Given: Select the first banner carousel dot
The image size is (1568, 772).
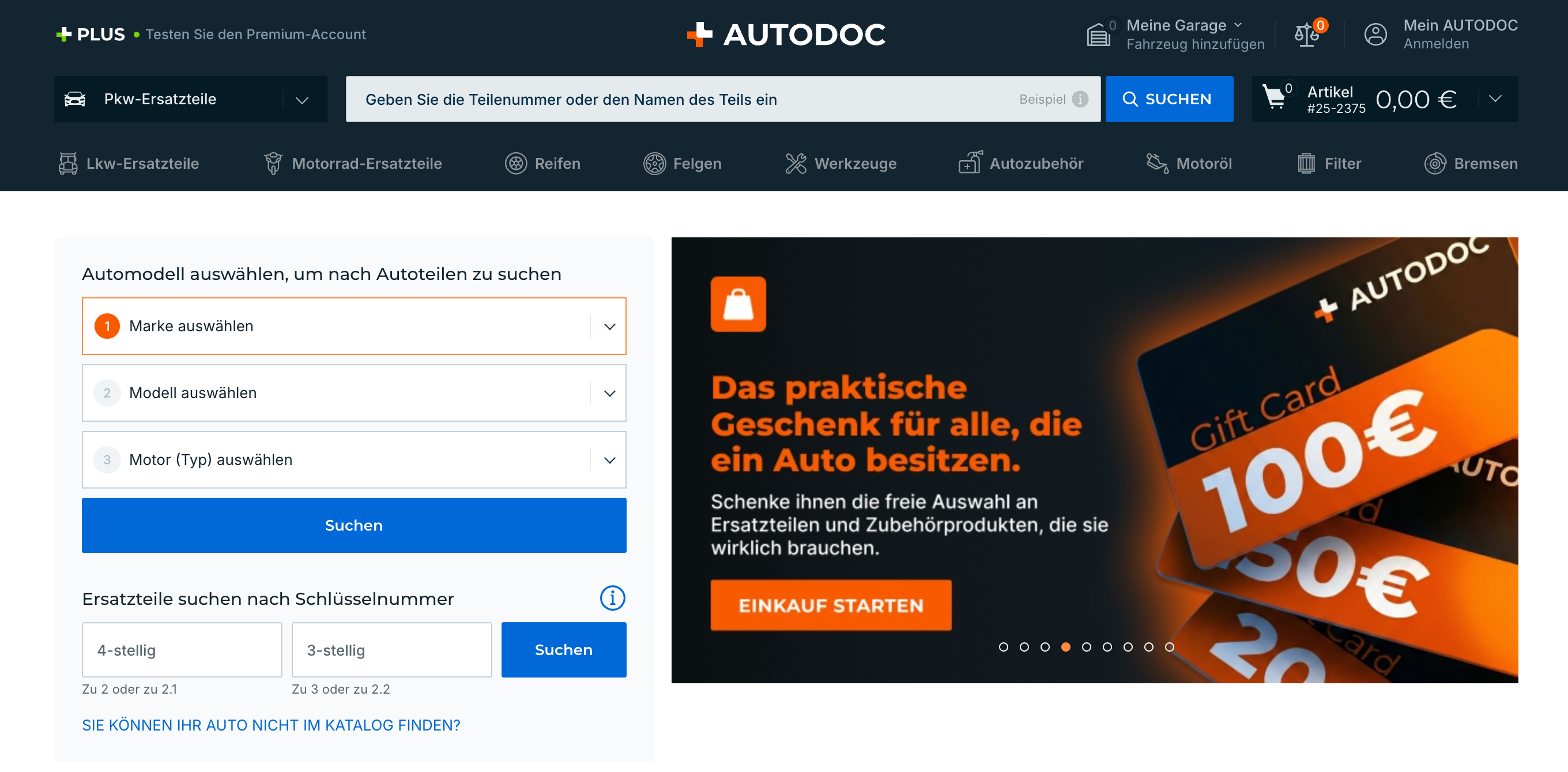Looking at the screenshot, I should coord(1003,646).
